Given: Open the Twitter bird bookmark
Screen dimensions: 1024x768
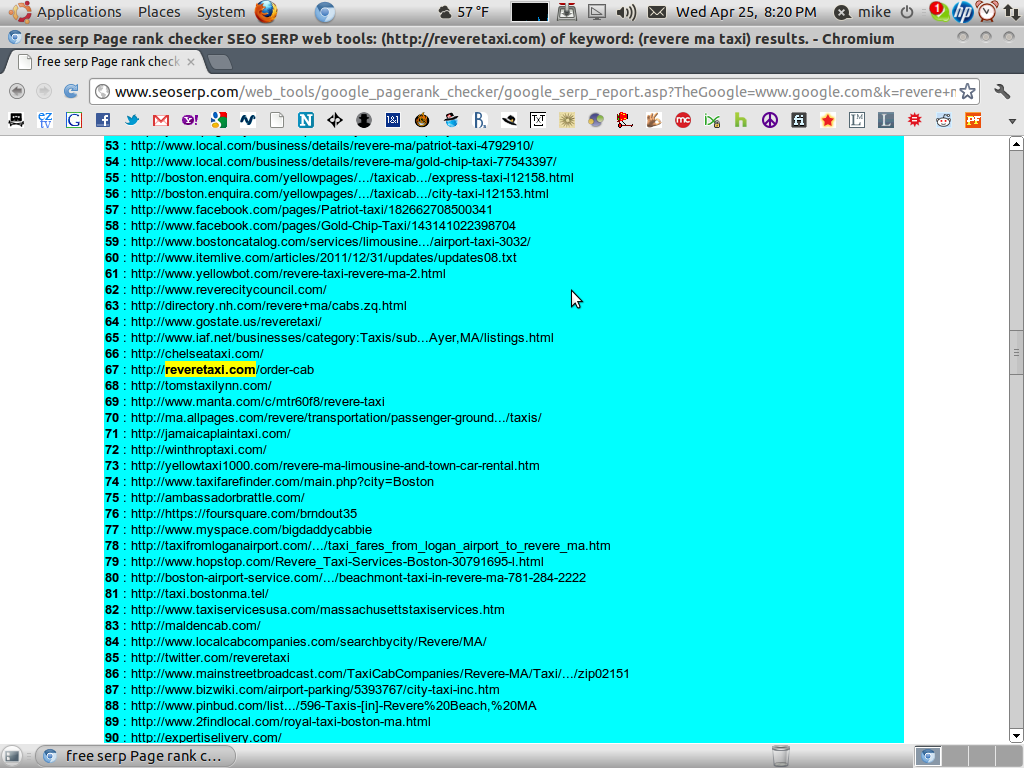Looking at the screenshot, I should [132, 120].
